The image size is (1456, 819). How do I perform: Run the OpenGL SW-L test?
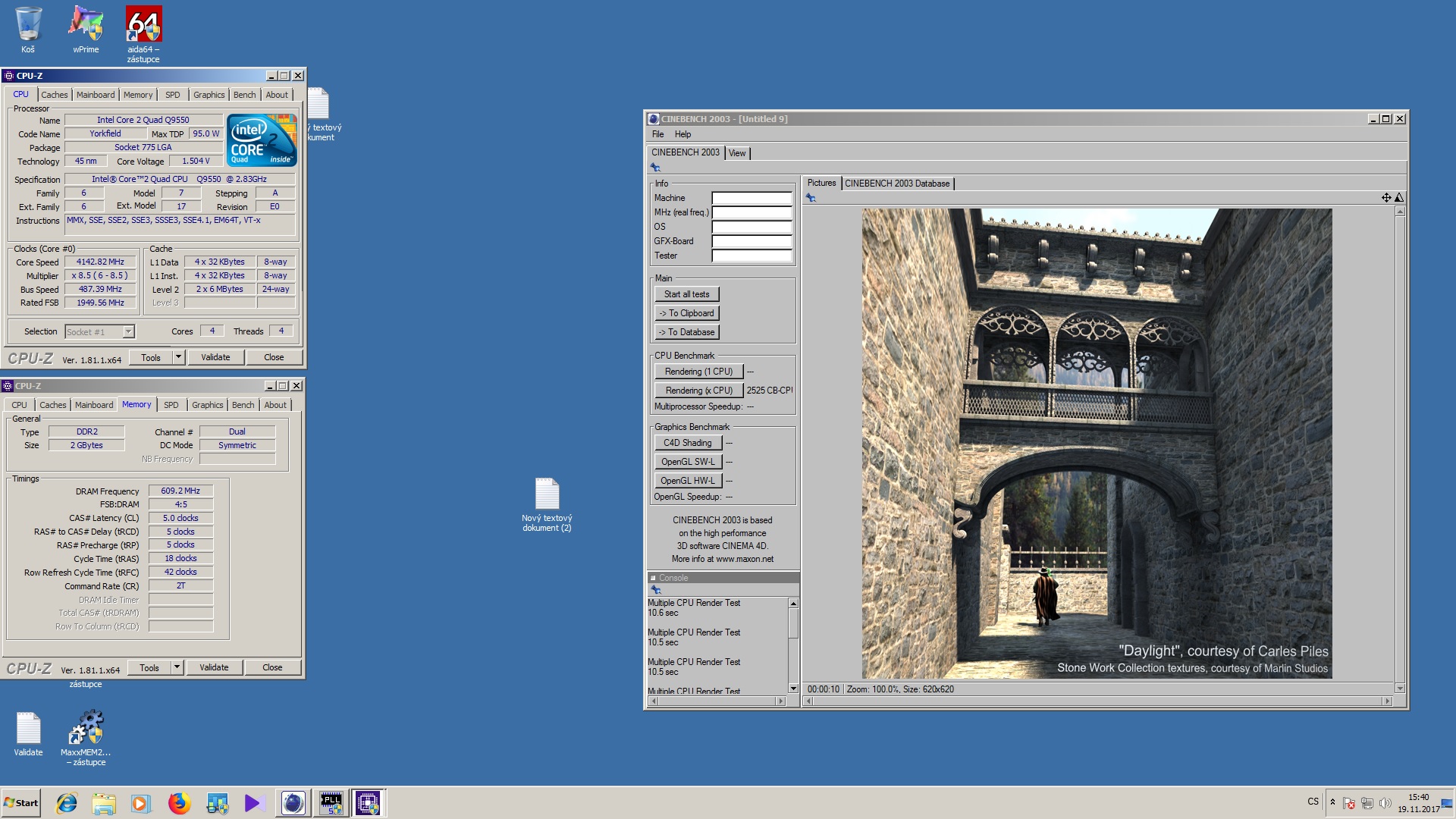click(688, 462)
